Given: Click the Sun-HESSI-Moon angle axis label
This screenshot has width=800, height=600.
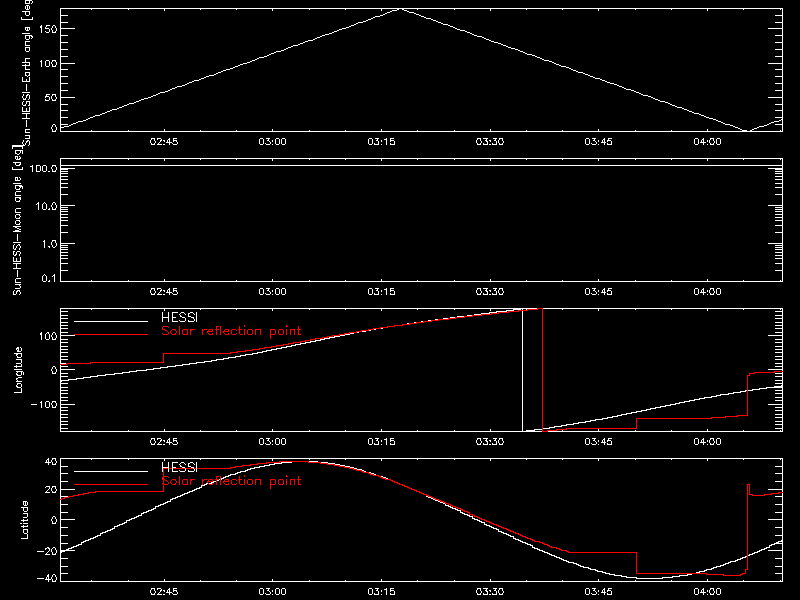Looking at the screenshot, I should point(17,221).
